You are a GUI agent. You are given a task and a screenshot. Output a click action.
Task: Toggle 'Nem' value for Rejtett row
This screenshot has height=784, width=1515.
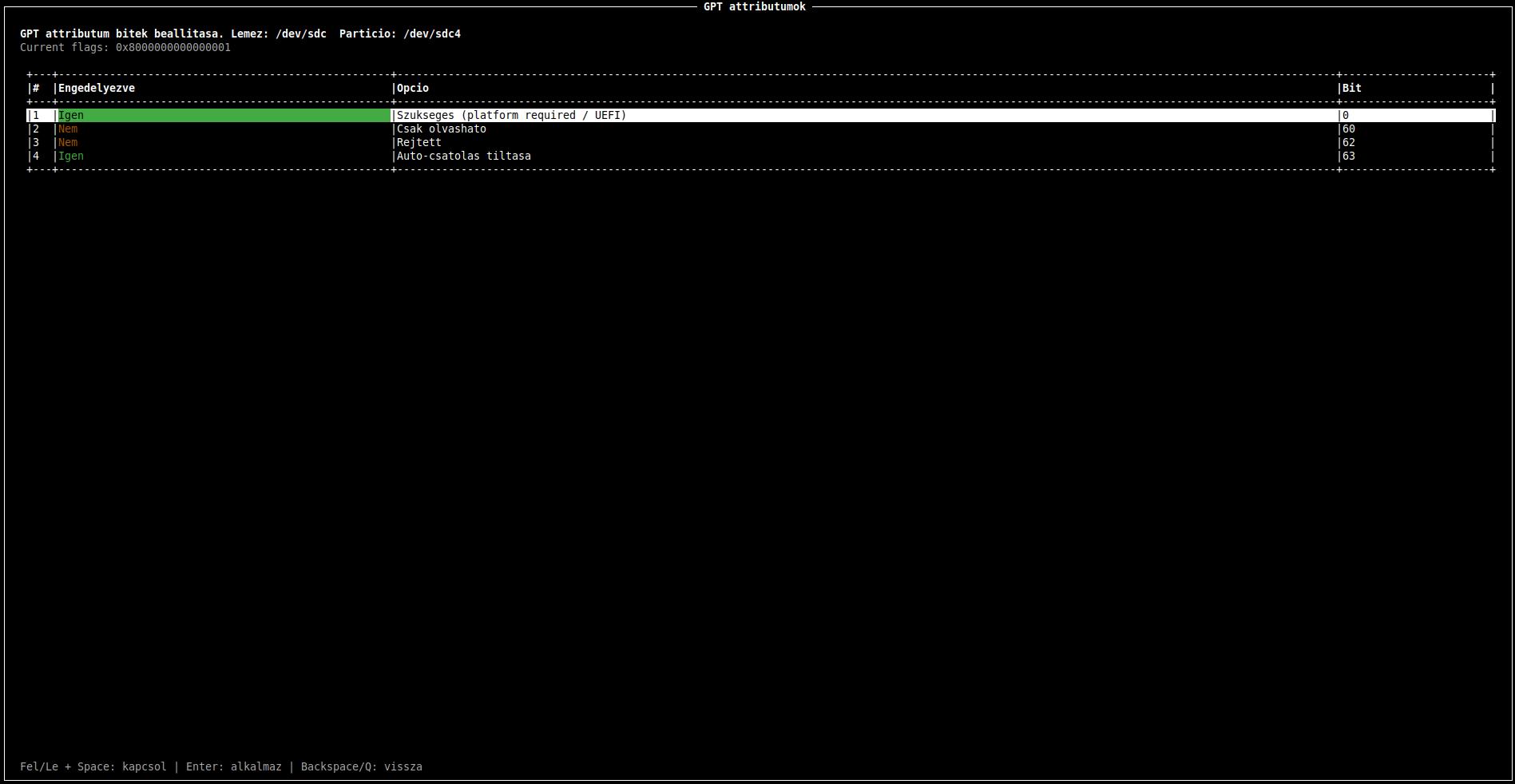(x=68, y=142)
